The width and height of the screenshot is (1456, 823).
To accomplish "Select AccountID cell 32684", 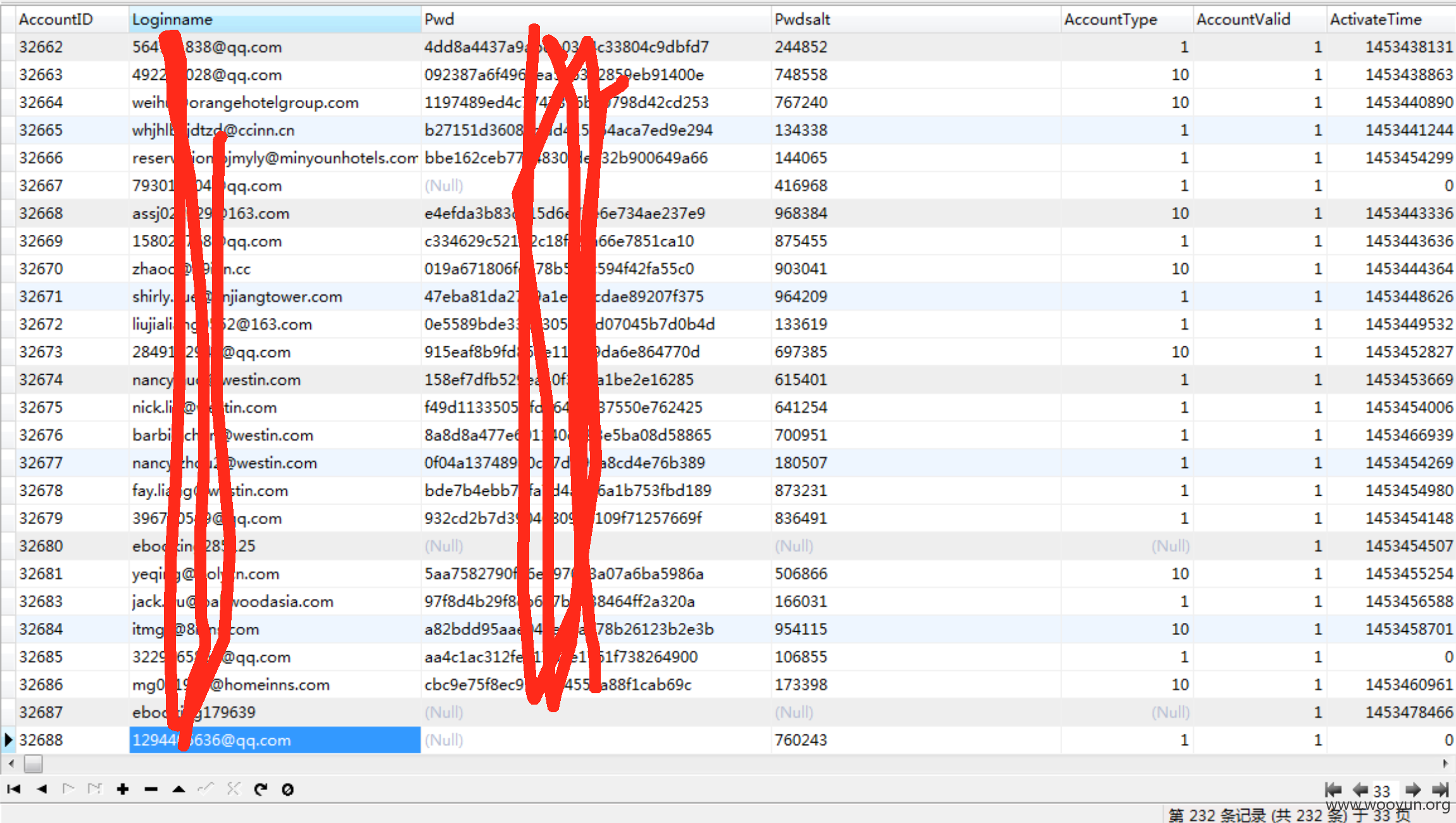I will coord(72,629).
